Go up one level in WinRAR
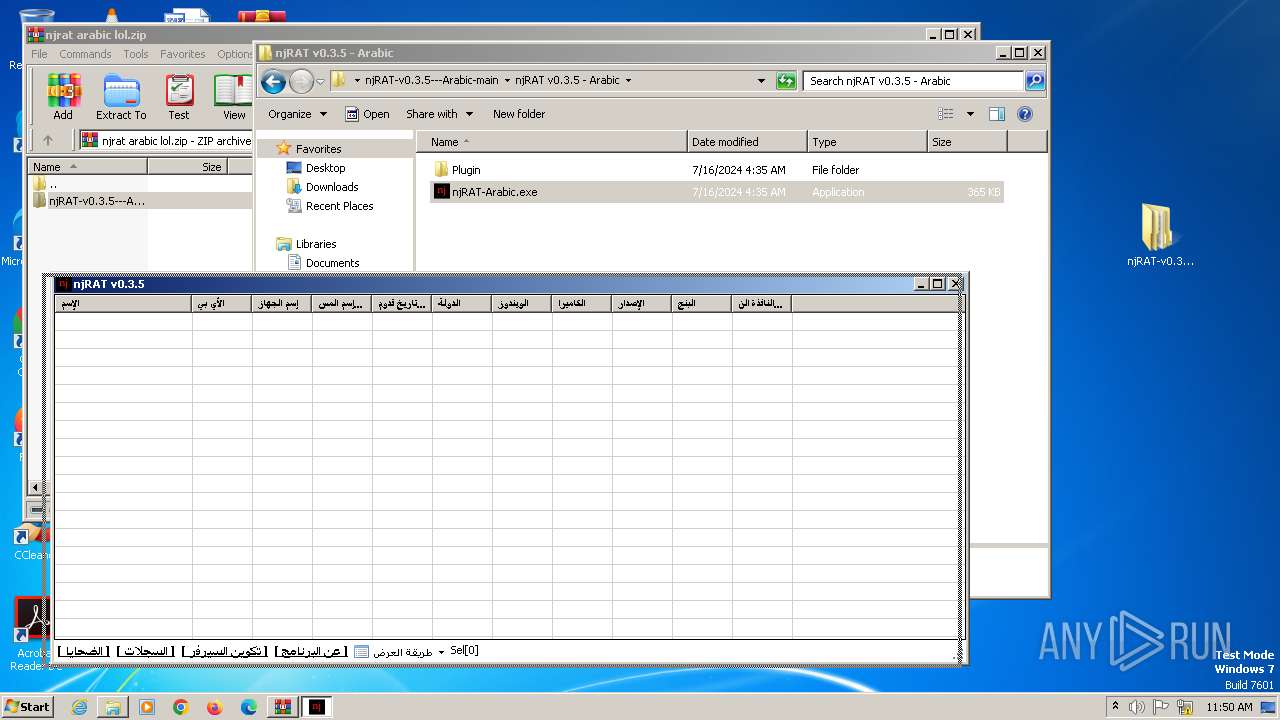This screenshot has height=720, width=1280. pyautogui.click(x=47, y=141)
